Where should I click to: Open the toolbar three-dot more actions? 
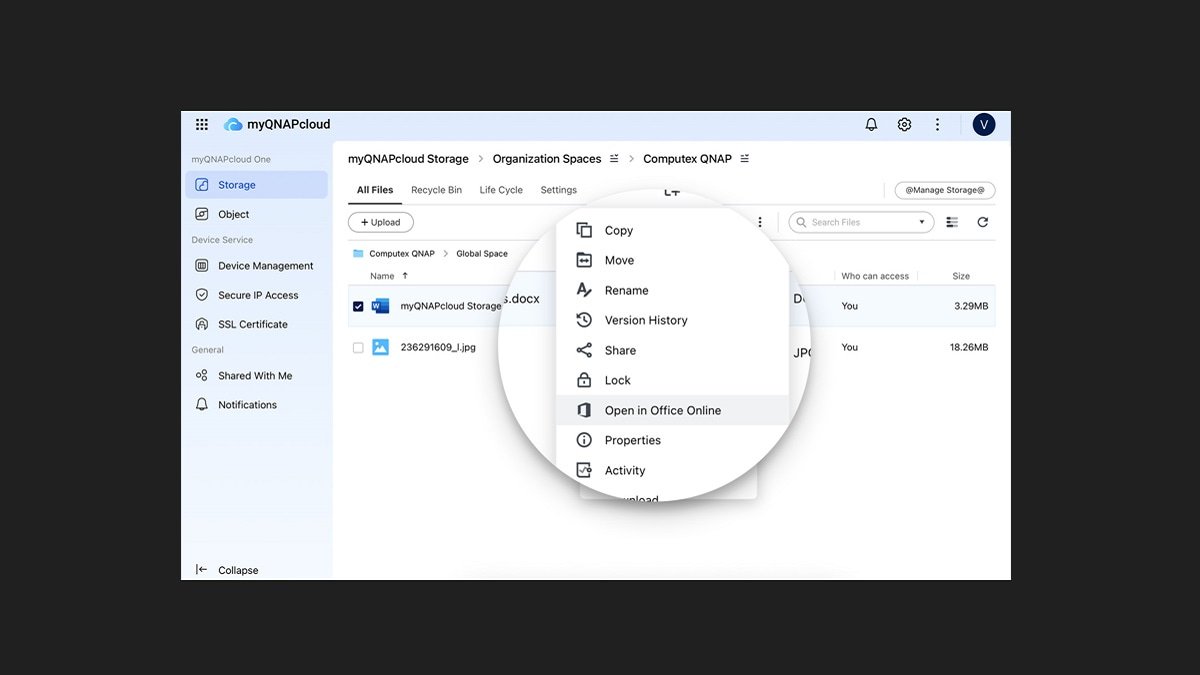click(x=760, y=222)
